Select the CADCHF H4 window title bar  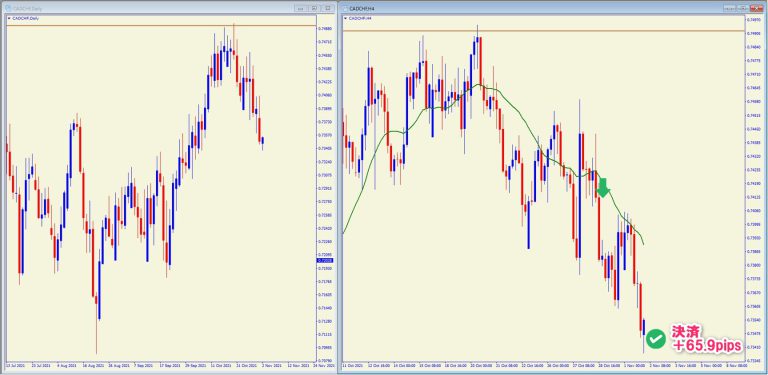click(x=534, y=8)
